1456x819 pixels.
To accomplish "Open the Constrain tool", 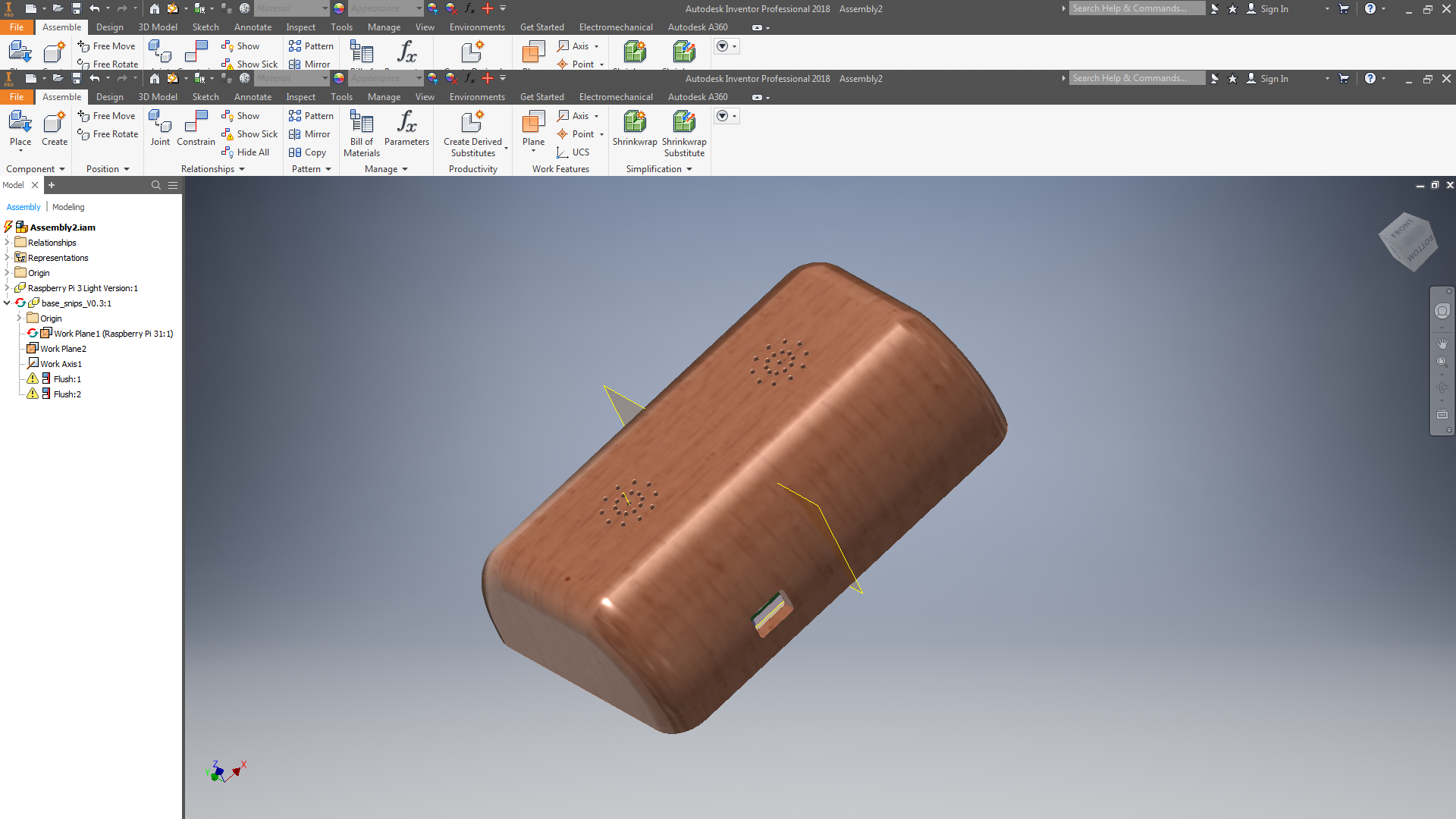I will click(196, 126).
